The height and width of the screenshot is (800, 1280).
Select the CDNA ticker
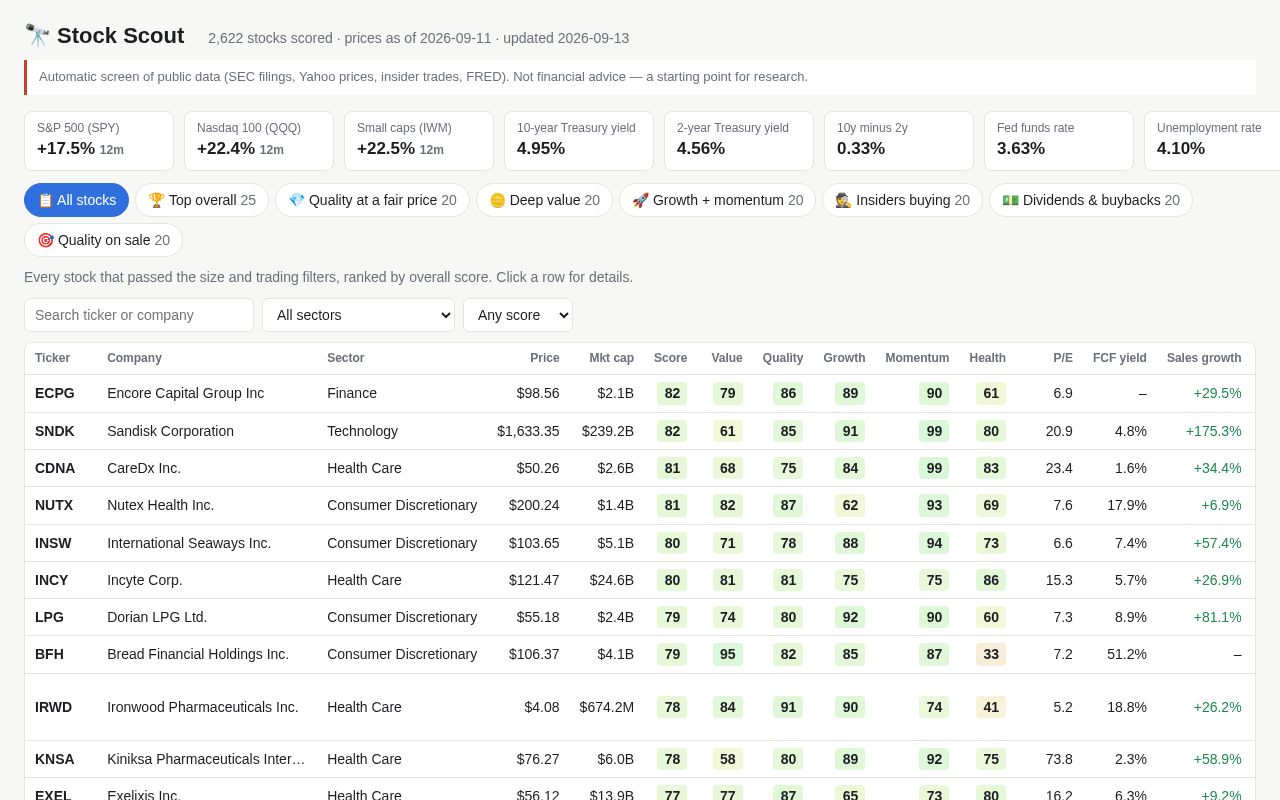tap(55, 468)
